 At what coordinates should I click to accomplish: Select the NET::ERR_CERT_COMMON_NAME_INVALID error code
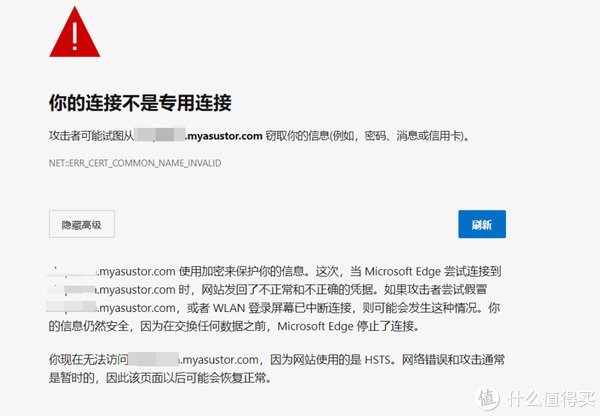tap(135, 163)
